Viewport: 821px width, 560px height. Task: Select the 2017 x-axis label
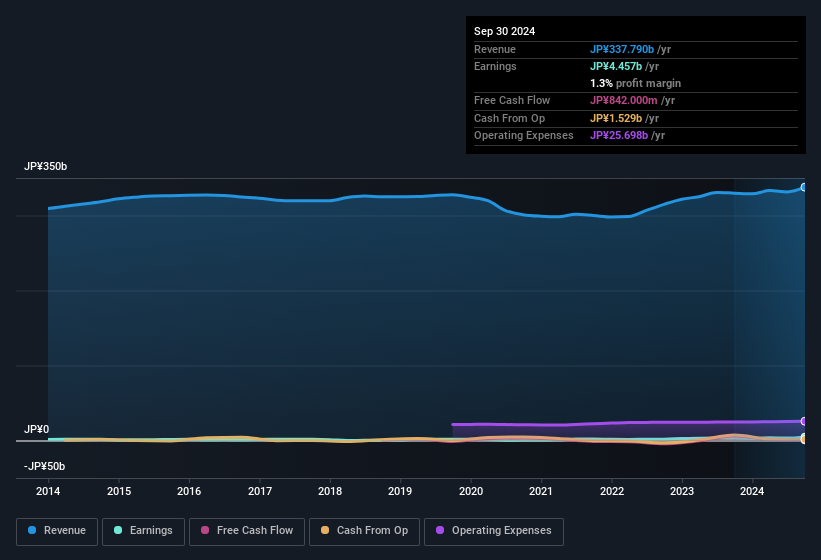pyautogui.click(x=260, y=491)
